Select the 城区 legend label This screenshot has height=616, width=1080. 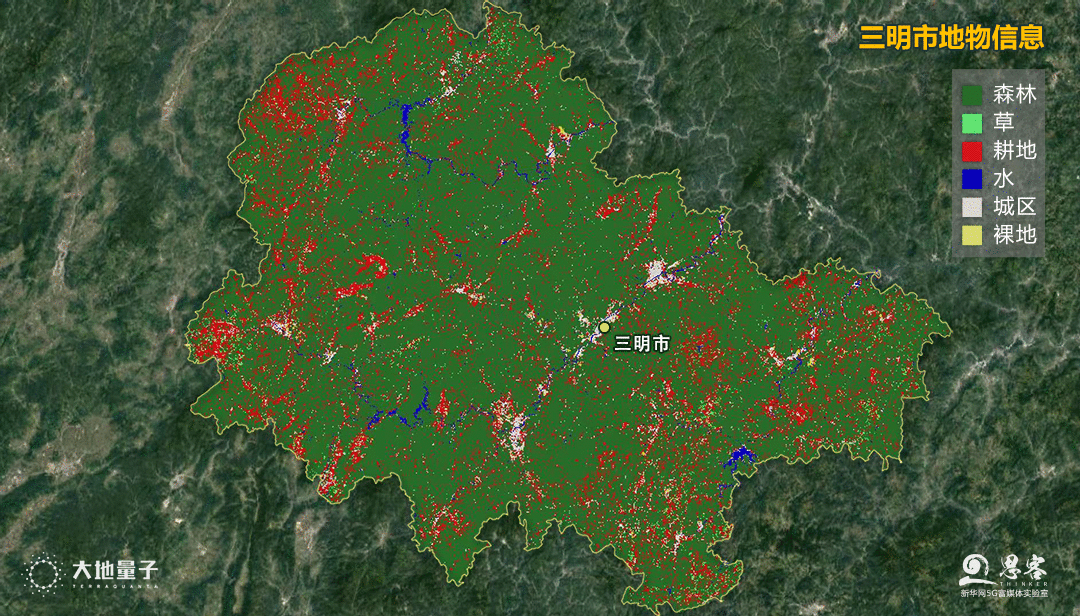tap(1015, 207)
